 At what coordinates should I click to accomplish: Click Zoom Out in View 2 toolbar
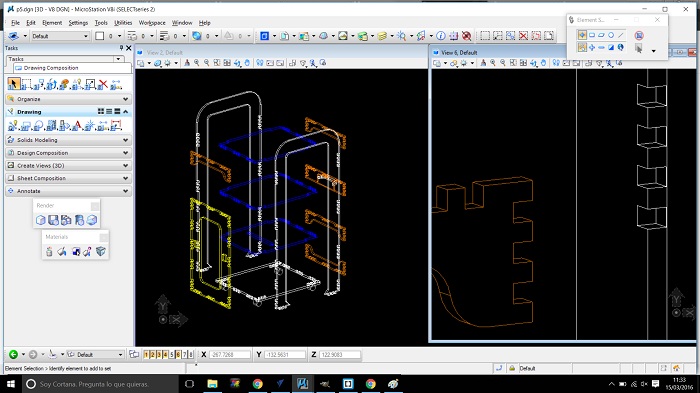pos(207,63)
